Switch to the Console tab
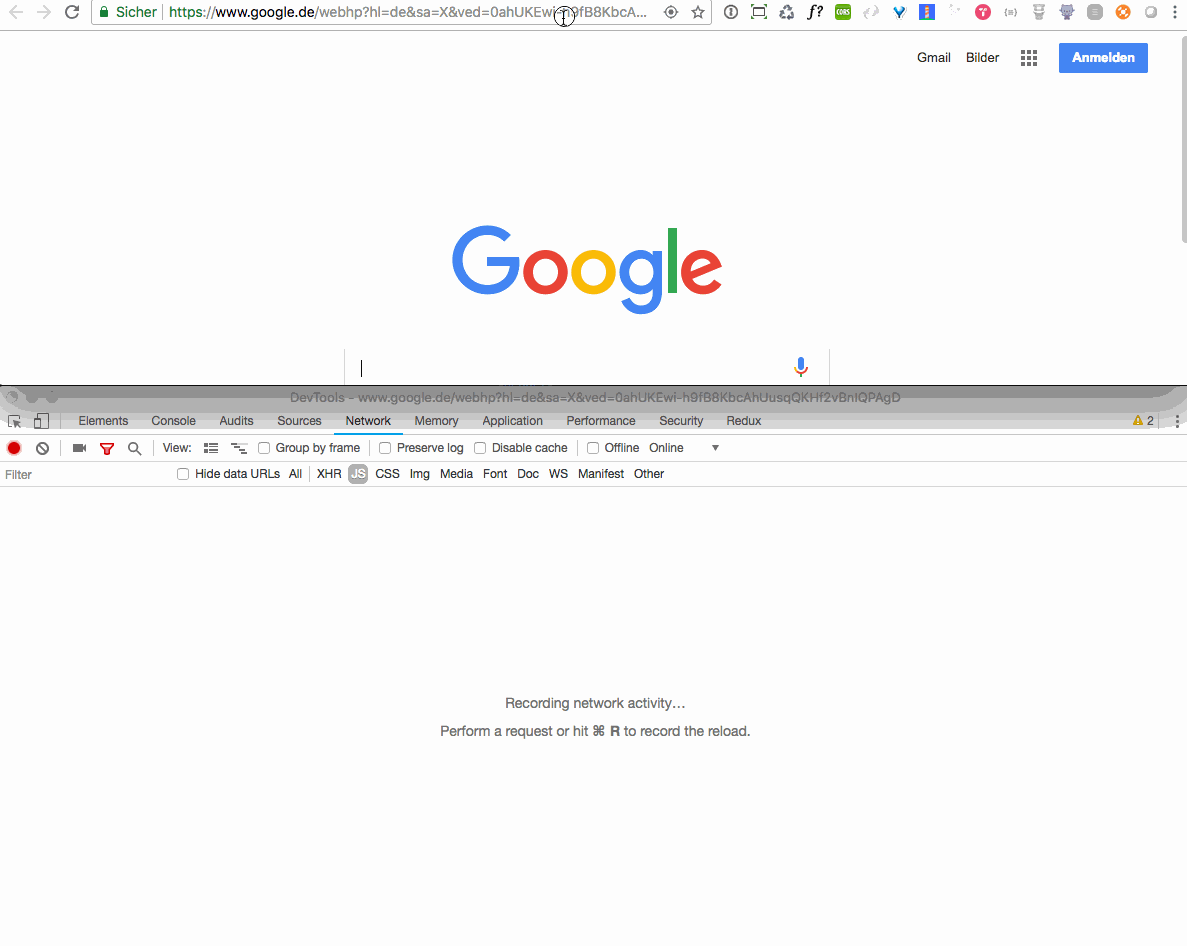The width and height of the screenshot is (1187, 946). 173,421
